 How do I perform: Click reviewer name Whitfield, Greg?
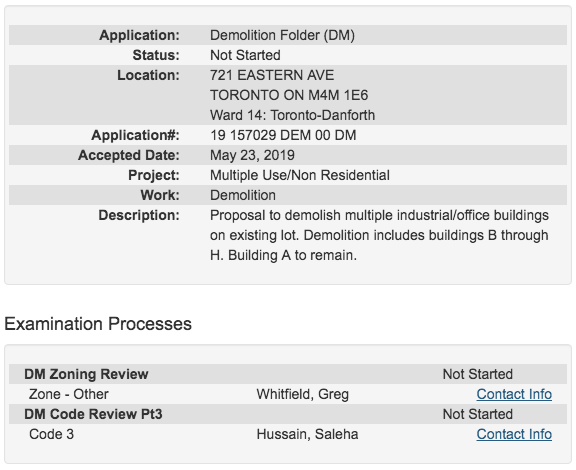(303, 394)
